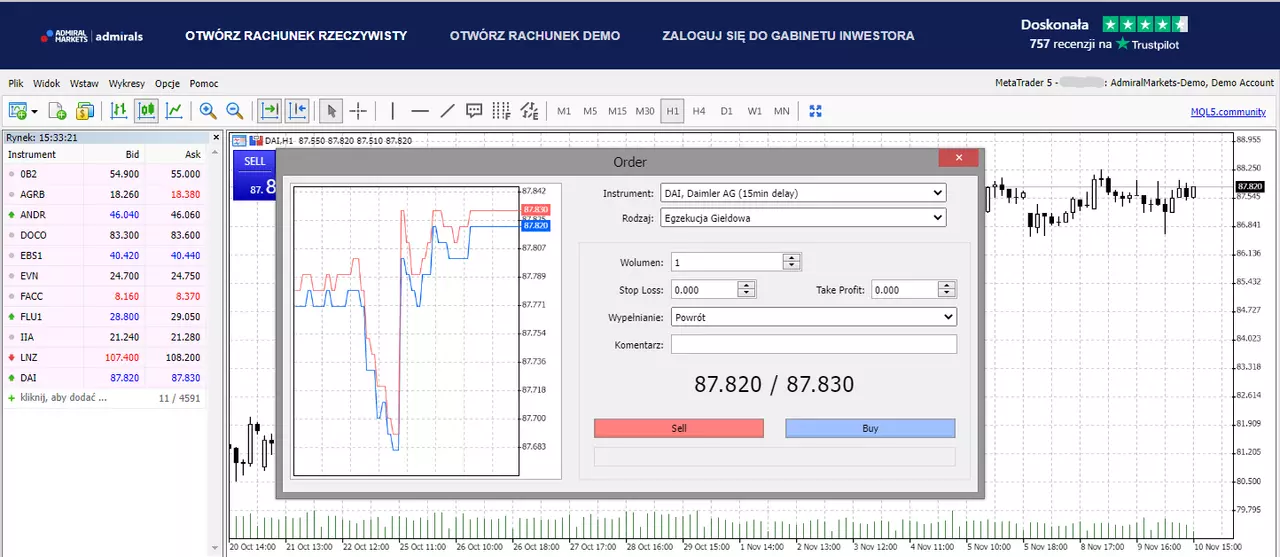Switch to candlestick chart type

(x=146, y=111)
